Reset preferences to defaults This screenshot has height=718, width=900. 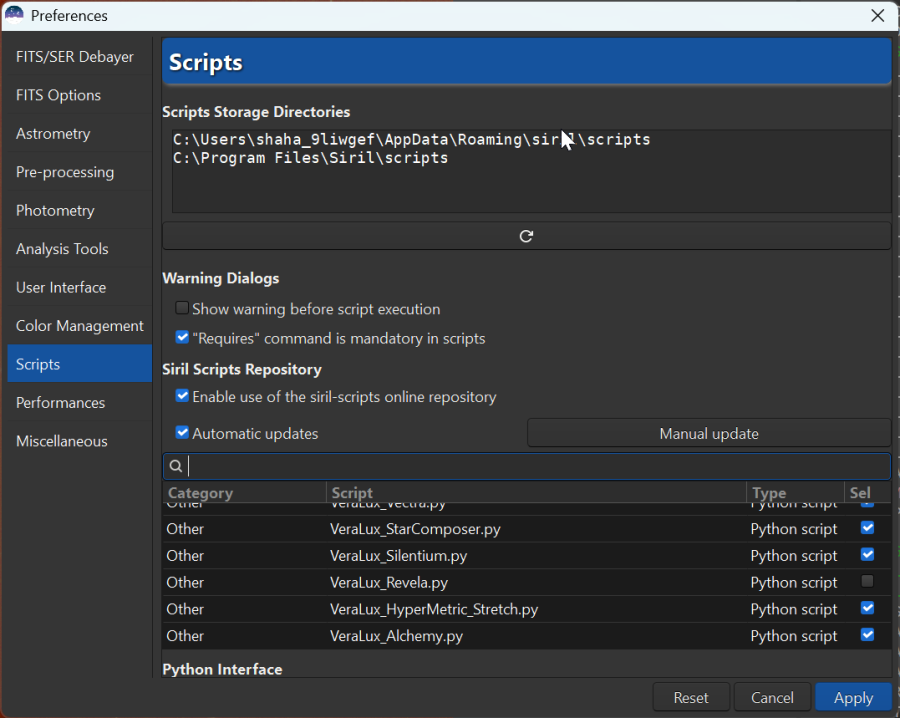click(691, 697)
